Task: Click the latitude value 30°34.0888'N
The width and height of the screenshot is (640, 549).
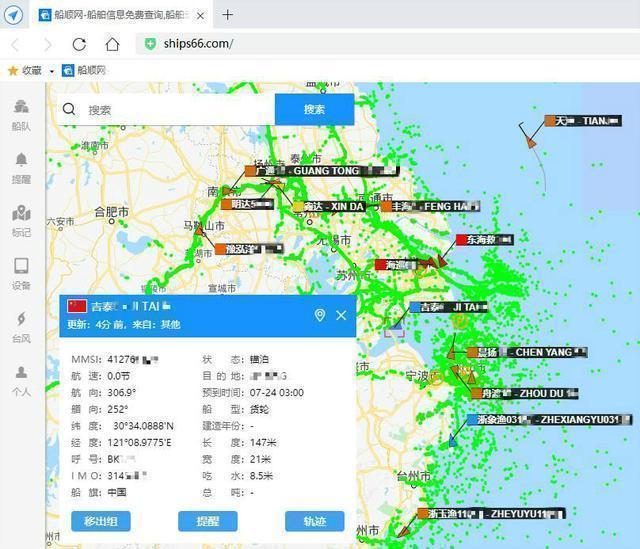Action: click(143, 426)
